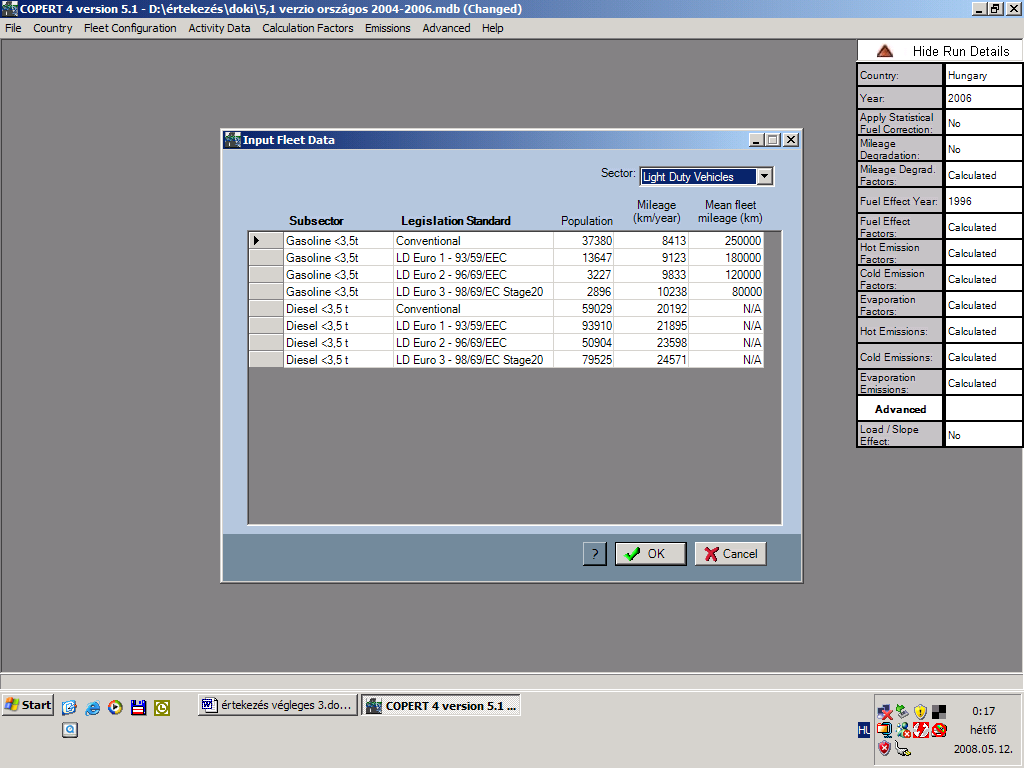Click the black and gray checkered tray icon
This screenshot has width=1024, height=768.
pyautogui.click(x=939, y=712)
